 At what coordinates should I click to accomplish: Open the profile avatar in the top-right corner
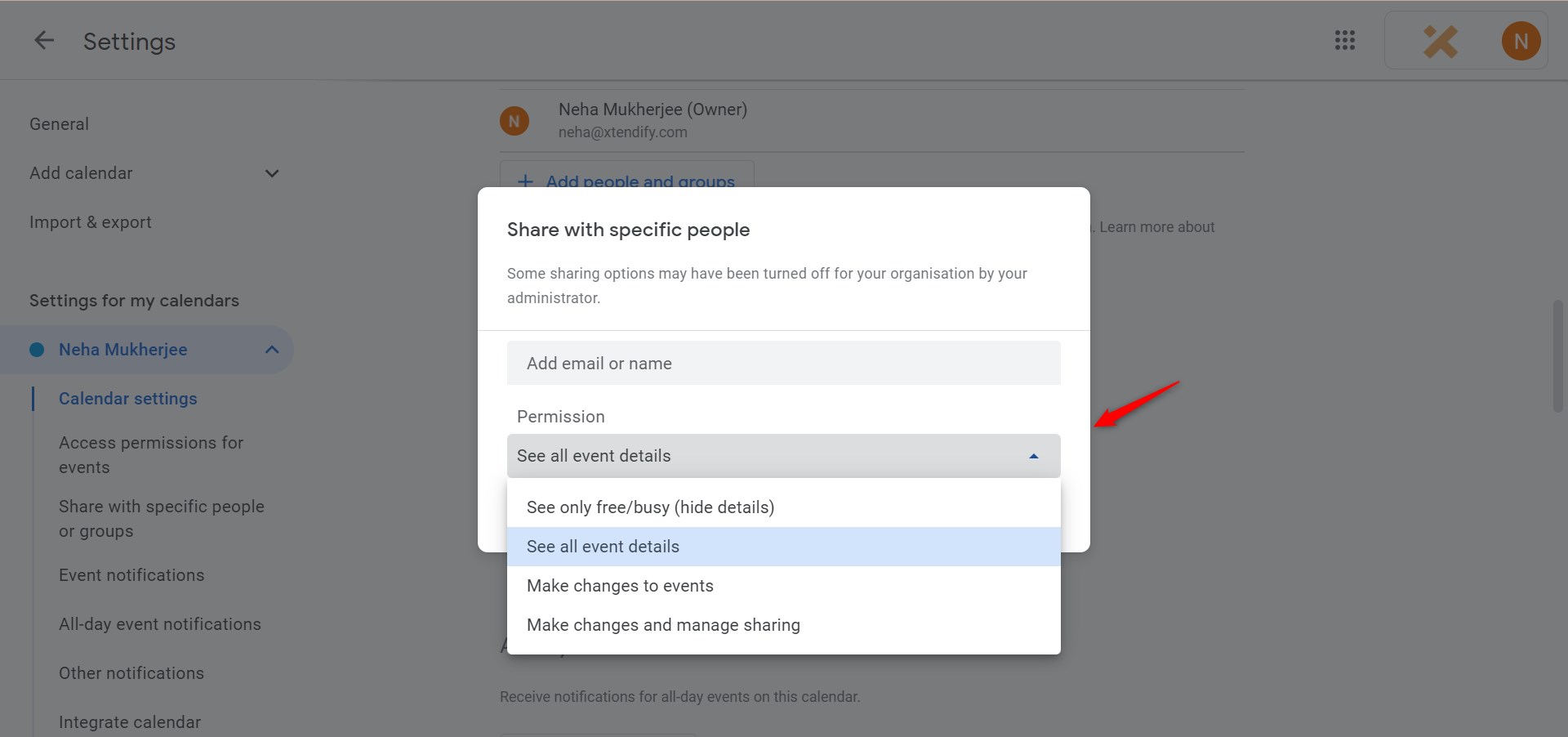coord(1520,40)
